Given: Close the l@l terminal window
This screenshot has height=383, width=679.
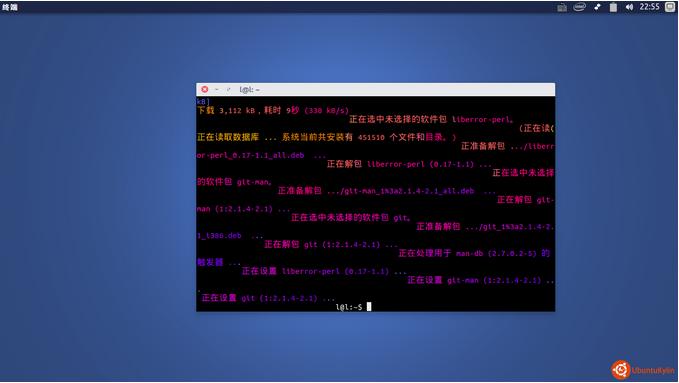Looking at the screenshot, I should [204, 89].
